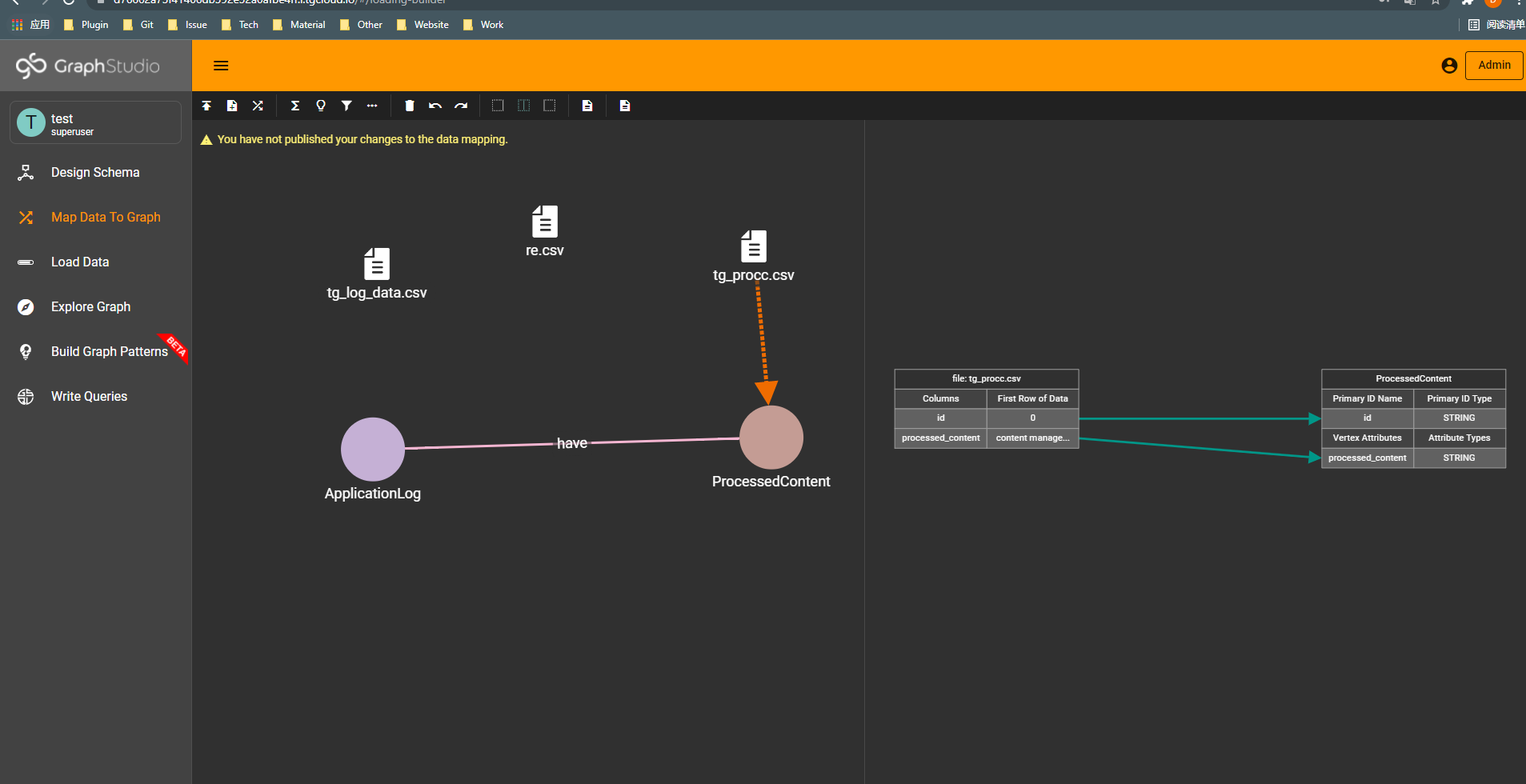Click the lightbulb suggestion icon on the toolbar
This screenshot has height=784, width=1526.
click(321, 105)
